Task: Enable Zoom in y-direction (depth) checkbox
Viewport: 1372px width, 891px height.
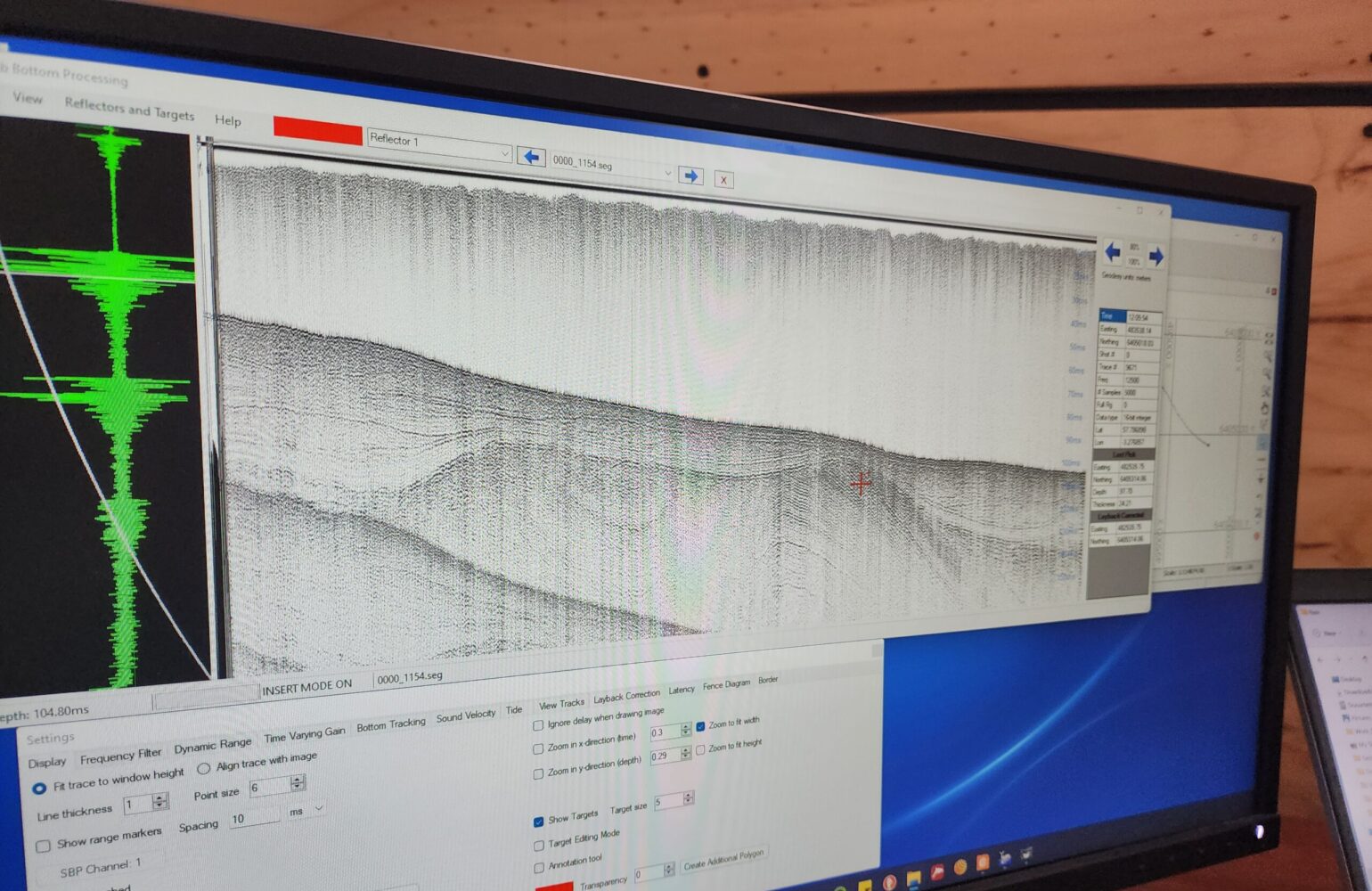Action: 538,772
